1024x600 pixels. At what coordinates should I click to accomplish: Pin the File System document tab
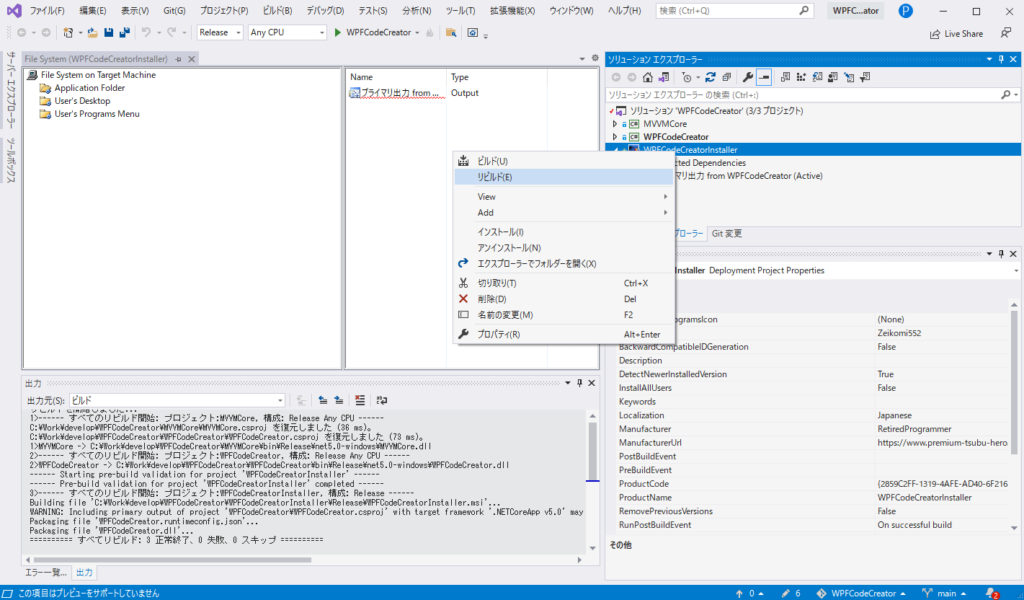(178, 59)
